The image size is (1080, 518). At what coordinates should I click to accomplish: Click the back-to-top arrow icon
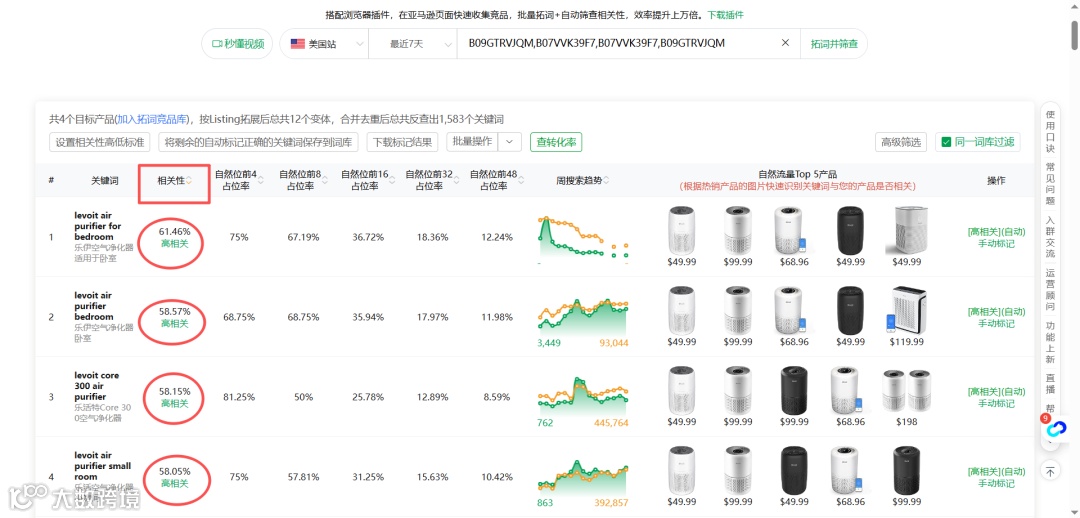click(x=1050, y=471)
